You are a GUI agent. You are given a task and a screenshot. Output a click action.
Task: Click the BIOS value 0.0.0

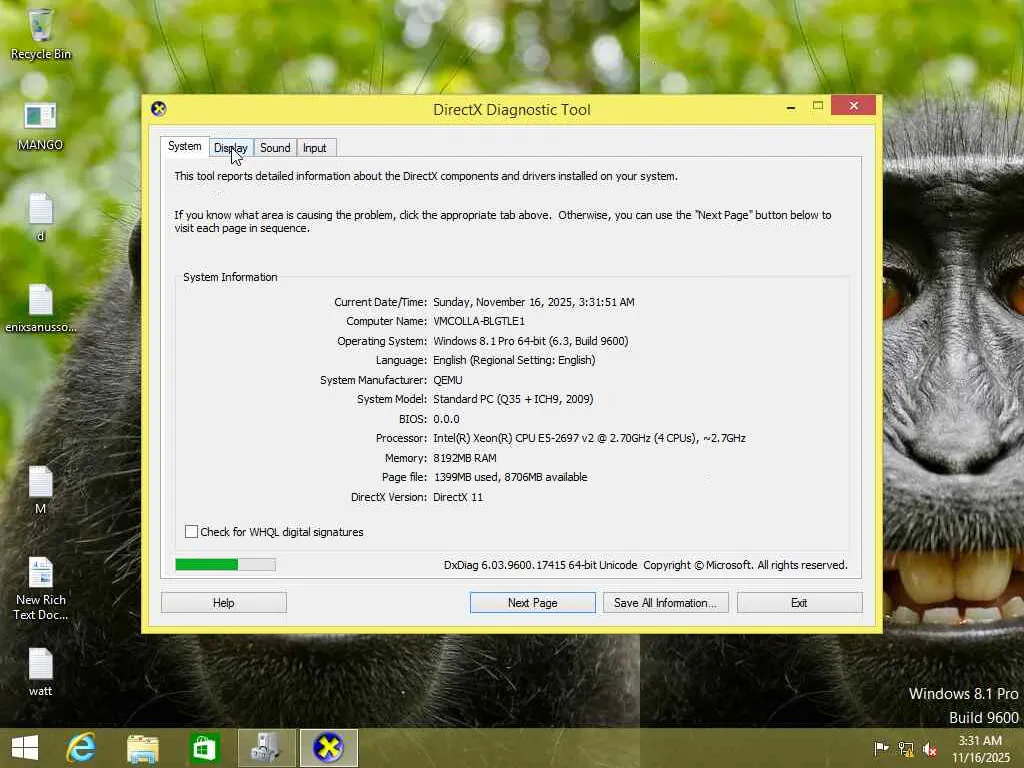pyautogui.click(x=446, y=419)
